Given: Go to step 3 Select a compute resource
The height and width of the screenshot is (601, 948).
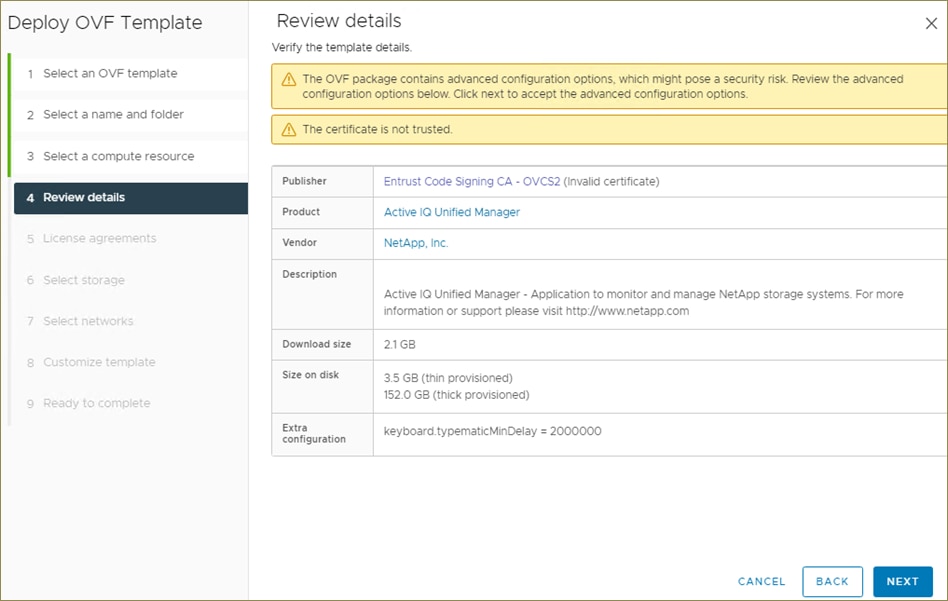Looking at the screenshot, I should pos(131,157).
